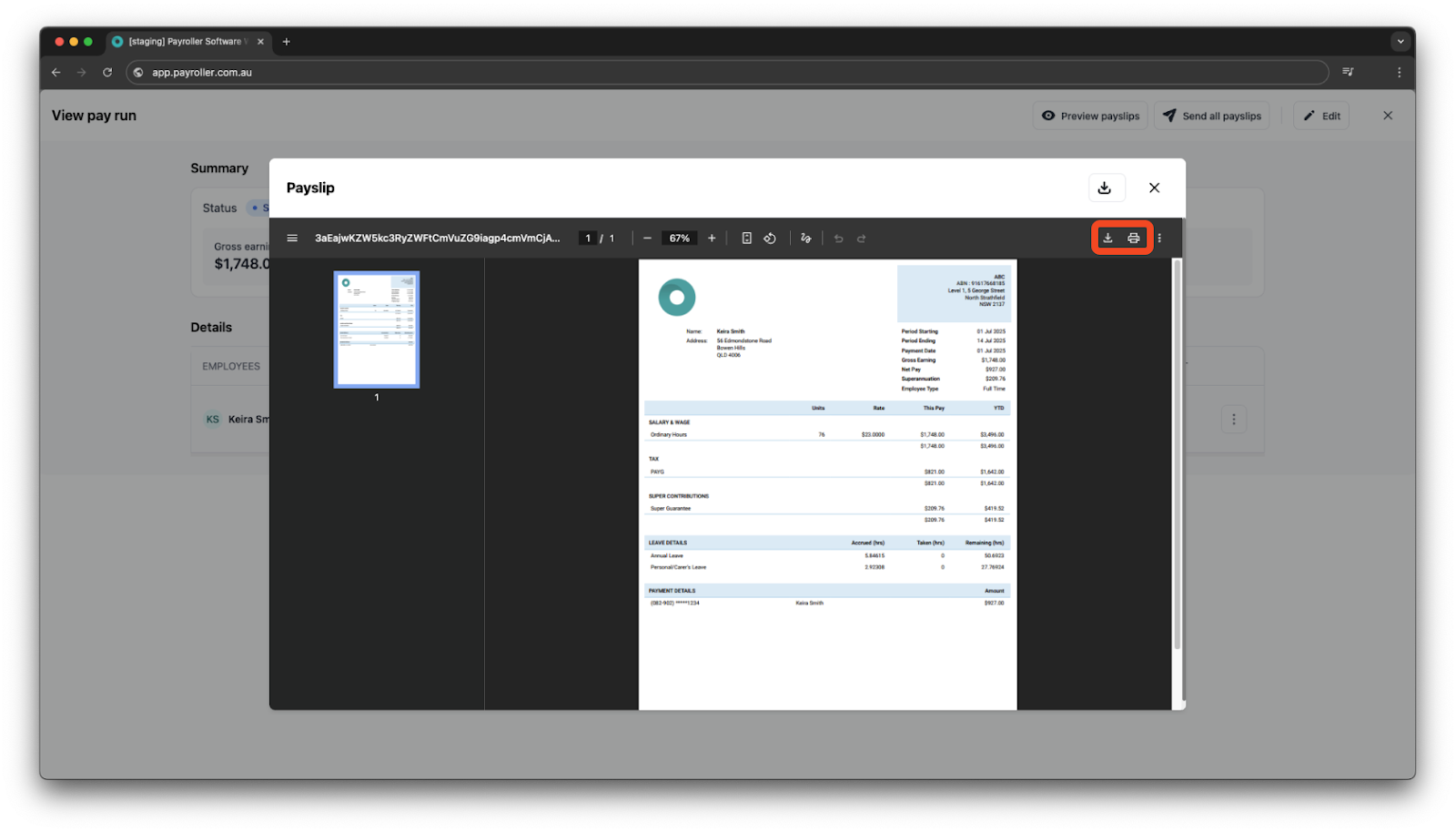Close the Payslip dialog
The height and width of the screenshot is (832, 1456).
pos(1154,188)
